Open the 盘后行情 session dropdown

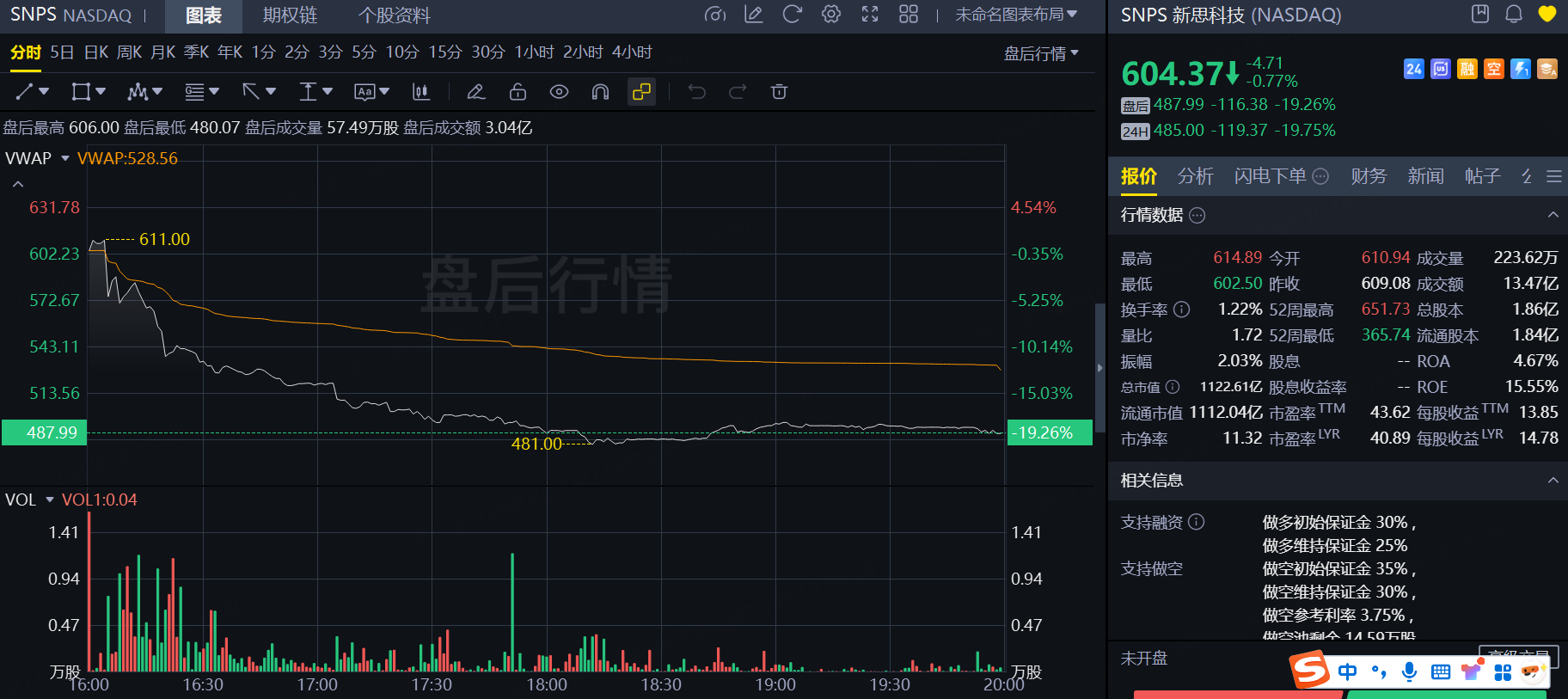coord(1041,53)
